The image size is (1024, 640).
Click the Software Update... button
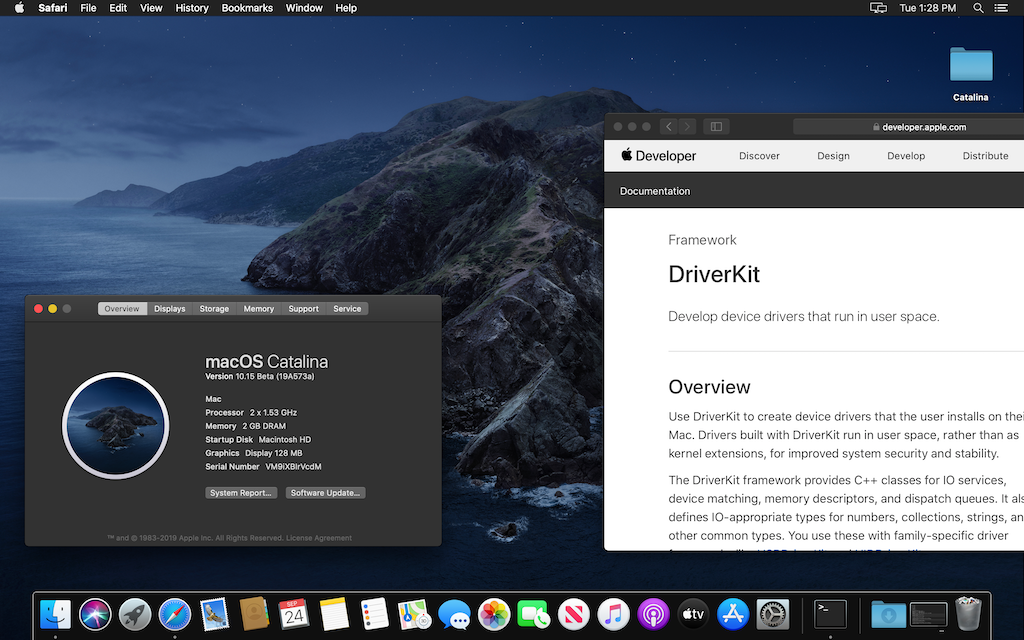[x=325, y=493]
